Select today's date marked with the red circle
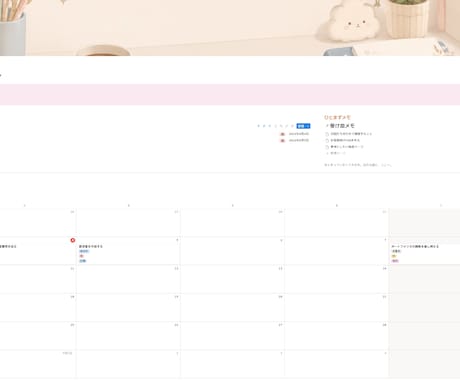460x380 pixels. point(73,240)
